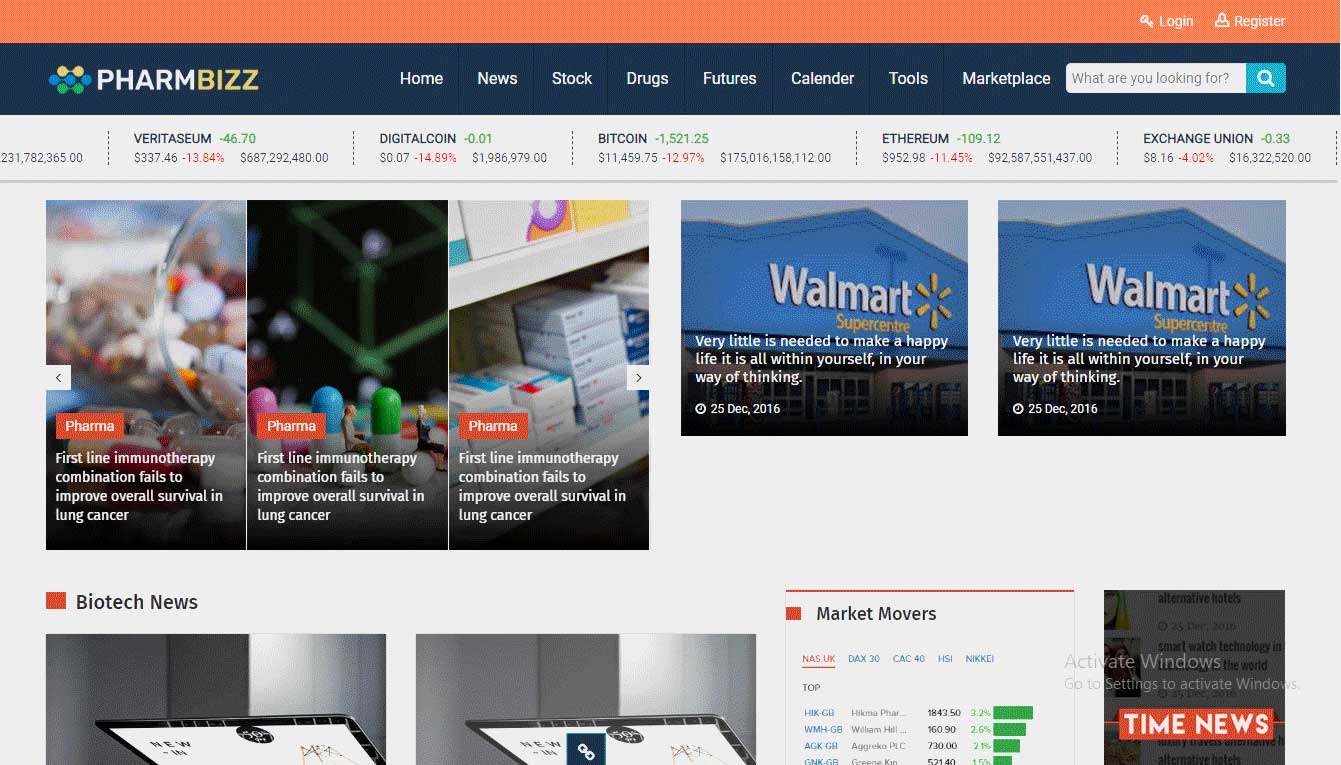The width and height of the screenshot is (1341, 765).
Task: Click the Bitcoin price $11,459.75
Action: 628,158
